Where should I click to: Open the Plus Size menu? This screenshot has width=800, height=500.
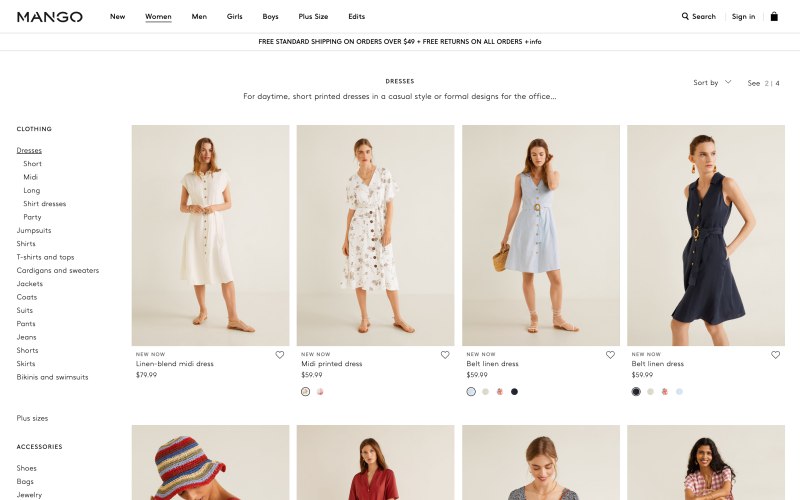click(313, 16)
